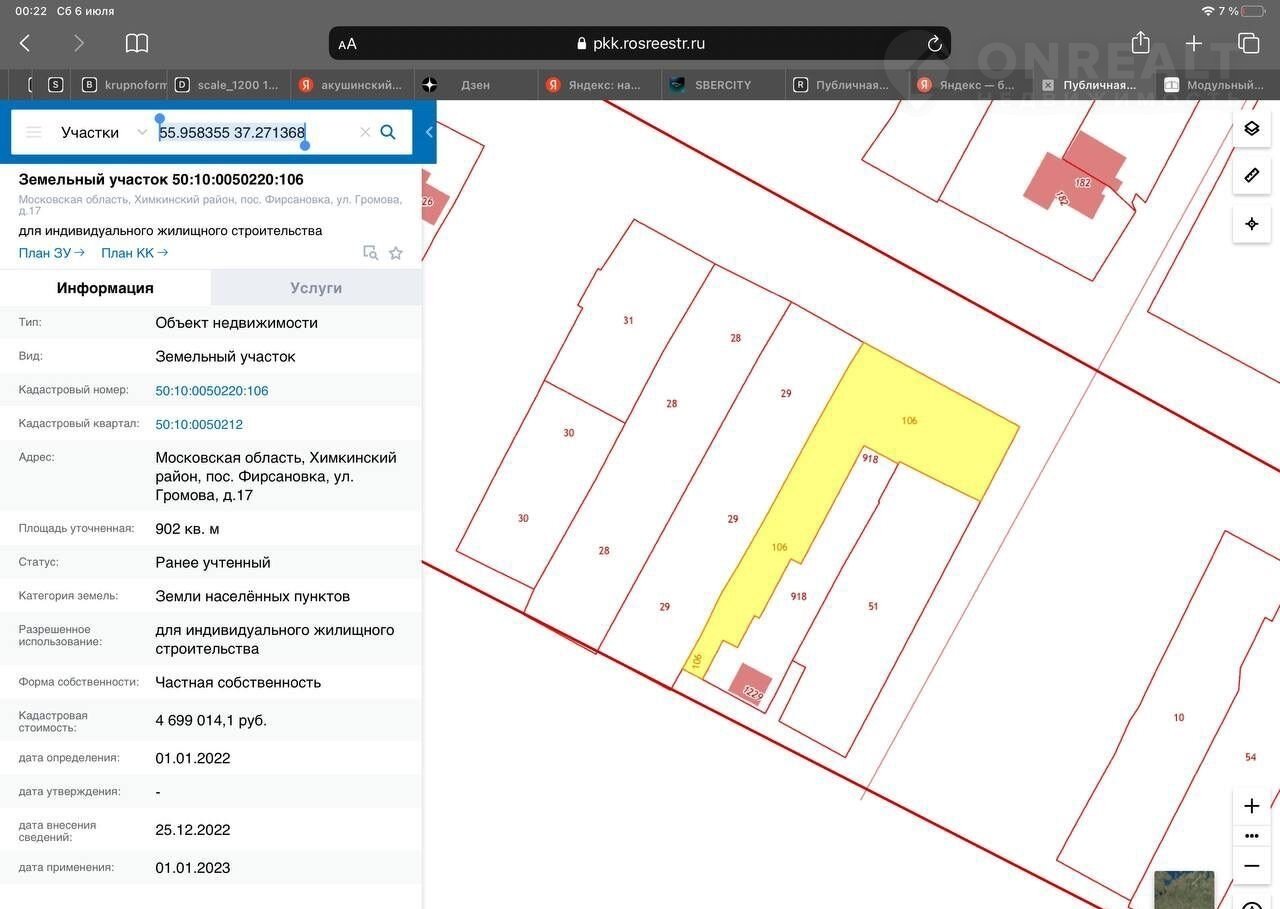Open cadastral quarter 50:10:0050212 link

199,424
